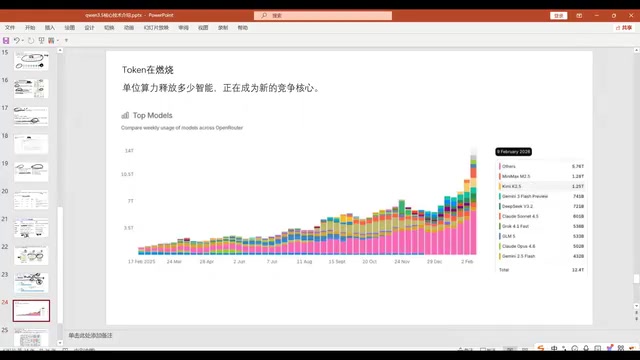Click the 'Claude Opus 4.6' legend row
This screenshot has width=640, height=360.
[541, 246]
